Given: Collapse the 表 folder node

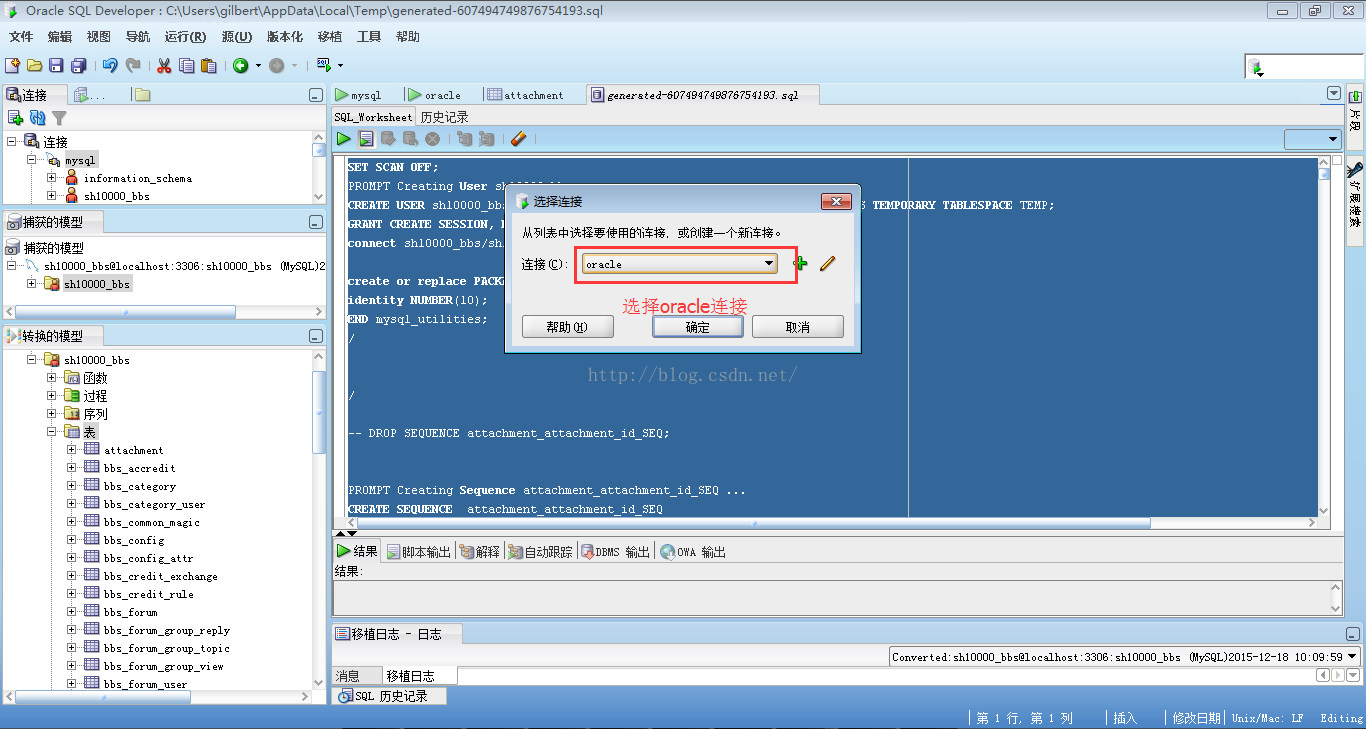Looking at the screenshot, I should tap(52, 432).
